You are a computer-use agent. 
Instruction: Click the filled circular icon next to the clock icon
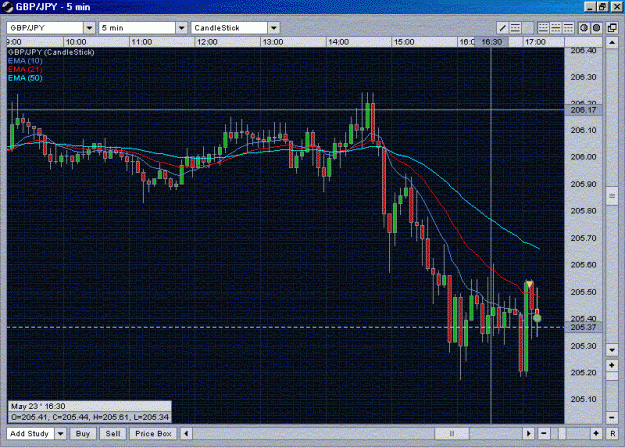[x=597, y=28]
